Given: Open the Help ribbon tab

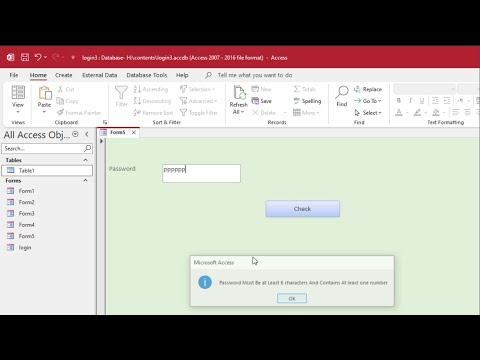Looking at the screenshot, I should pos(182,75).
